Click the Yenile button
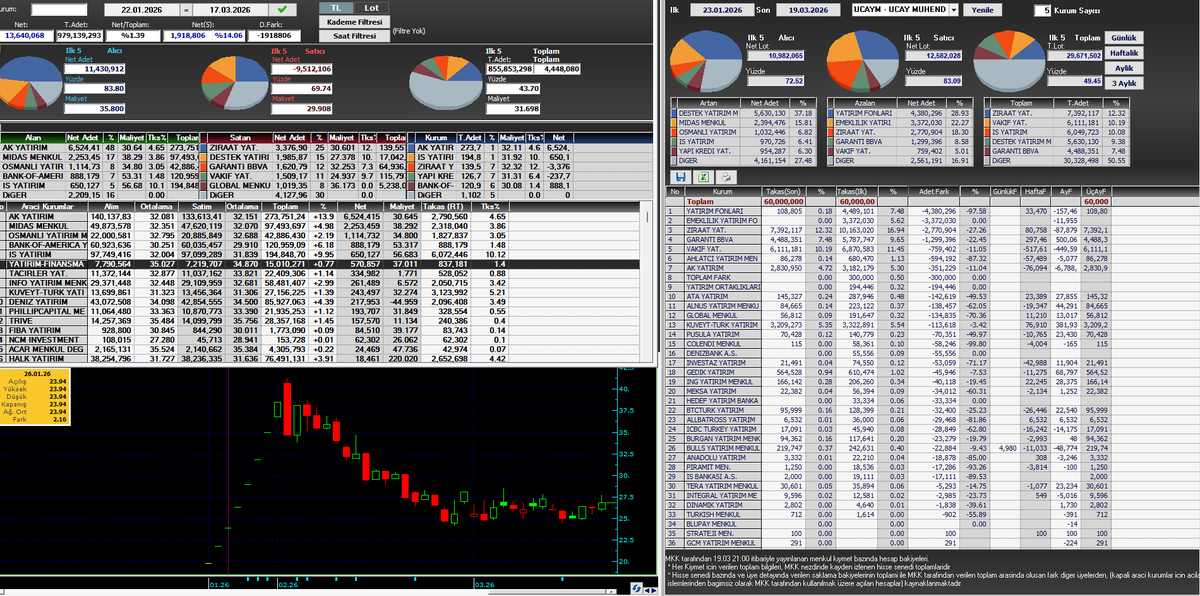The width and height of the screenshot is (1200, 596). pos(981,9)
